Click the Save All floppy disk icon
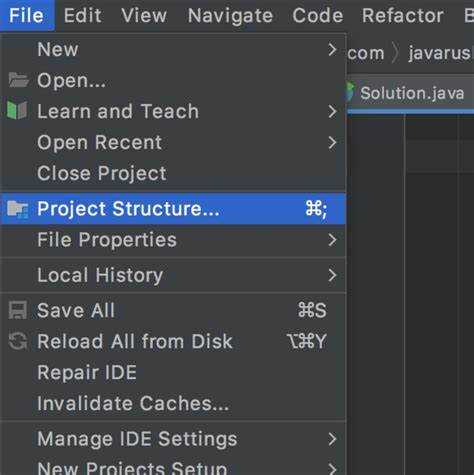 click(17, 310)
